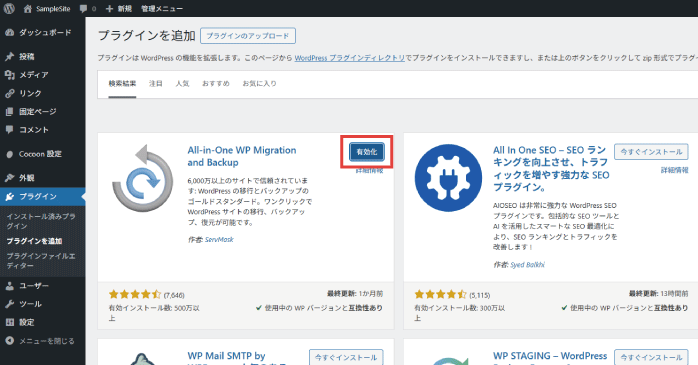Screen dimensions: 698x365
Task: Open ユーザー sidebar icon
Action: coord(9,286)
